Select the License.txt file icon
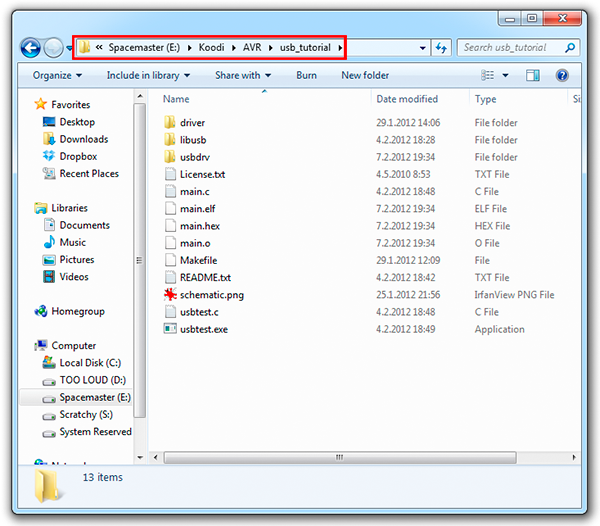Viewport: 600px width, 526px height. click(170, 174)
